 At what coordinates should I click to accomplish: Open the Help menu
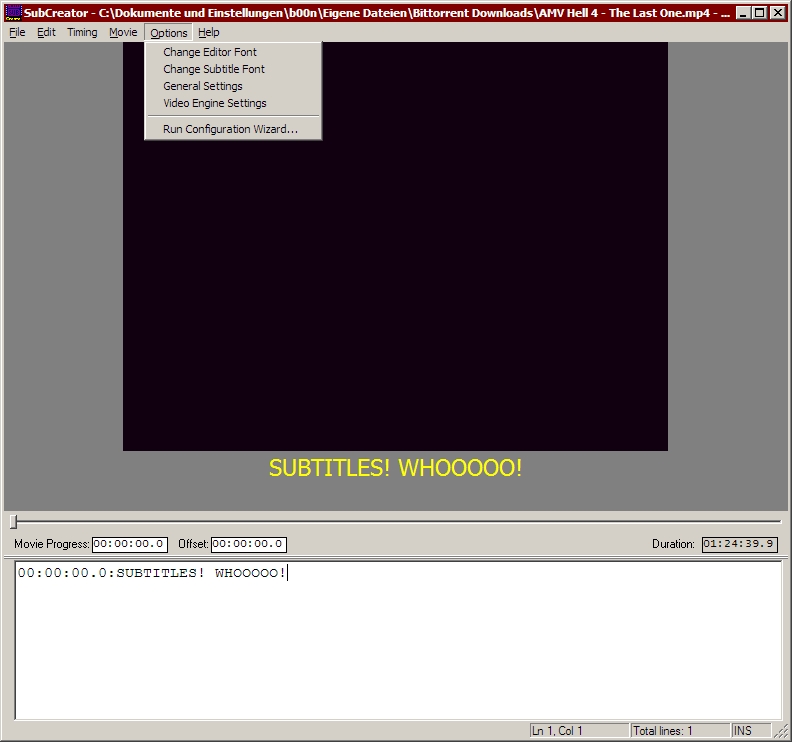209,33
